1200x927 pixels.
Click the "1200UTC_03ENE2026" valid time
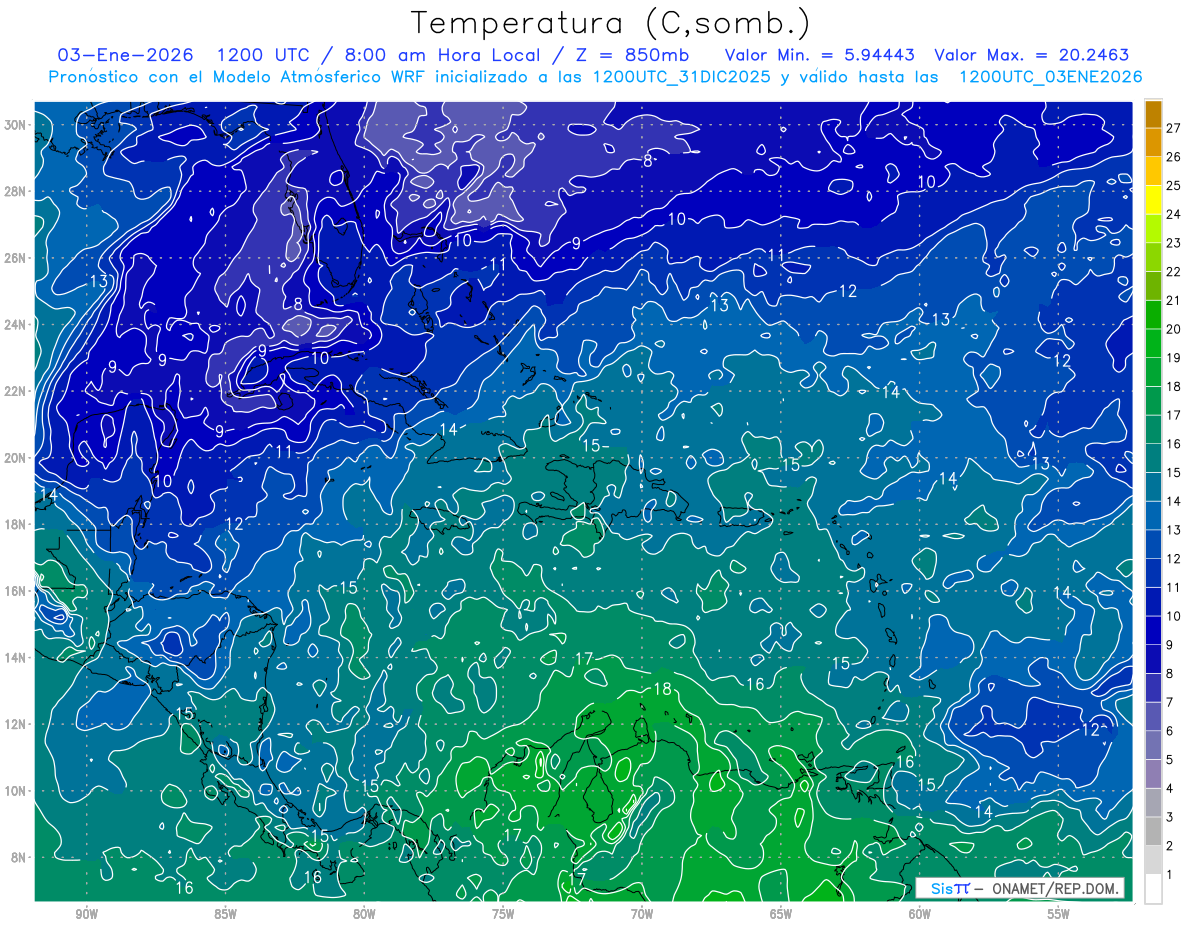[1051, 77]
